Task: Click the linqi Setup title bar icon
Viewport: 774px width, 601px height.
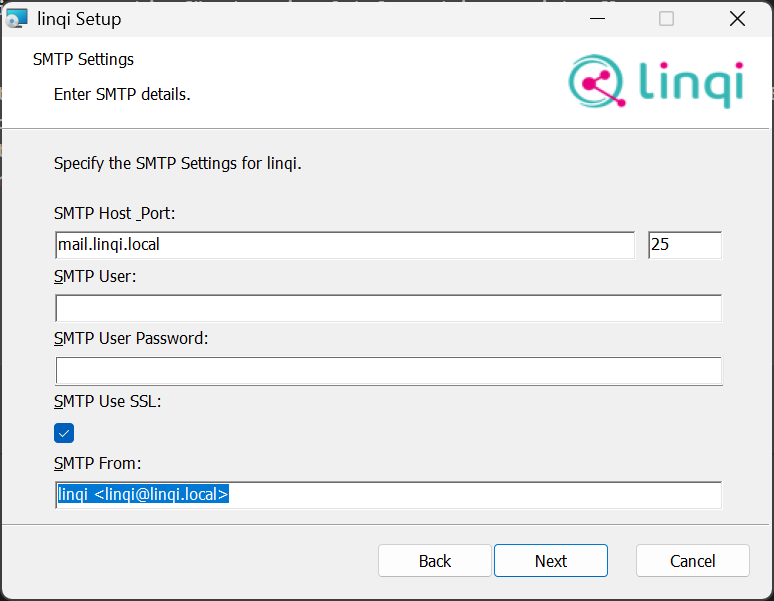Action: [17, 19]
